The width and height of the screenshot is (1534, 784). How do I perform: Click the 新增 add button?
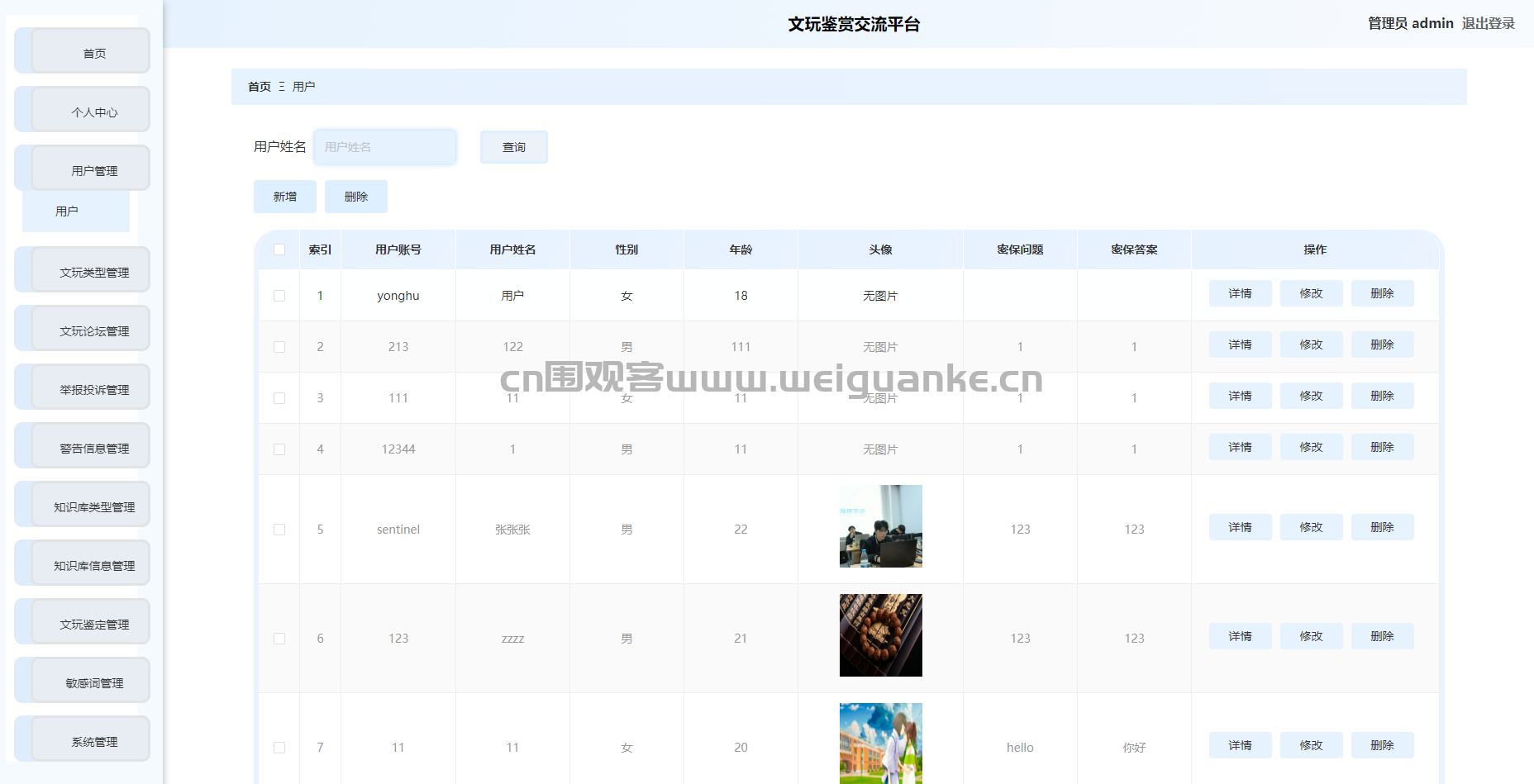(284, 197)
